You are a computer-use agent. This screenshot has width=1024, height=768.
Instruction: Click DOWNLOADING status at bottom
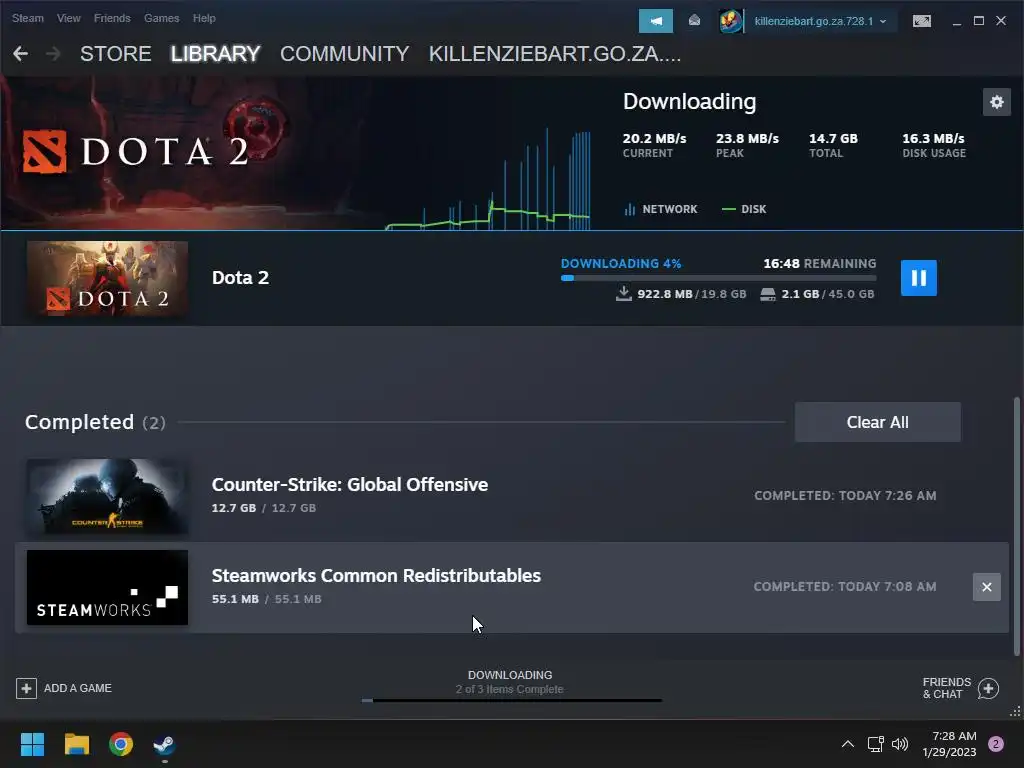pyautogui.click(x=510, y=675)
